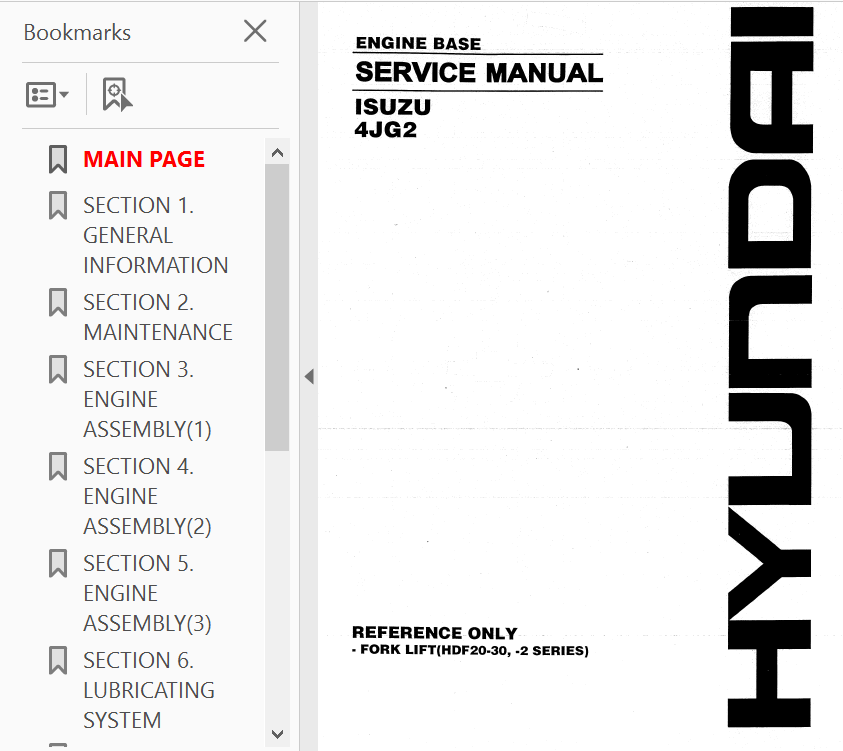Click bookmark icon beside Section 2
This screenshot has height=751, width=843.
[x=58, y=302]
